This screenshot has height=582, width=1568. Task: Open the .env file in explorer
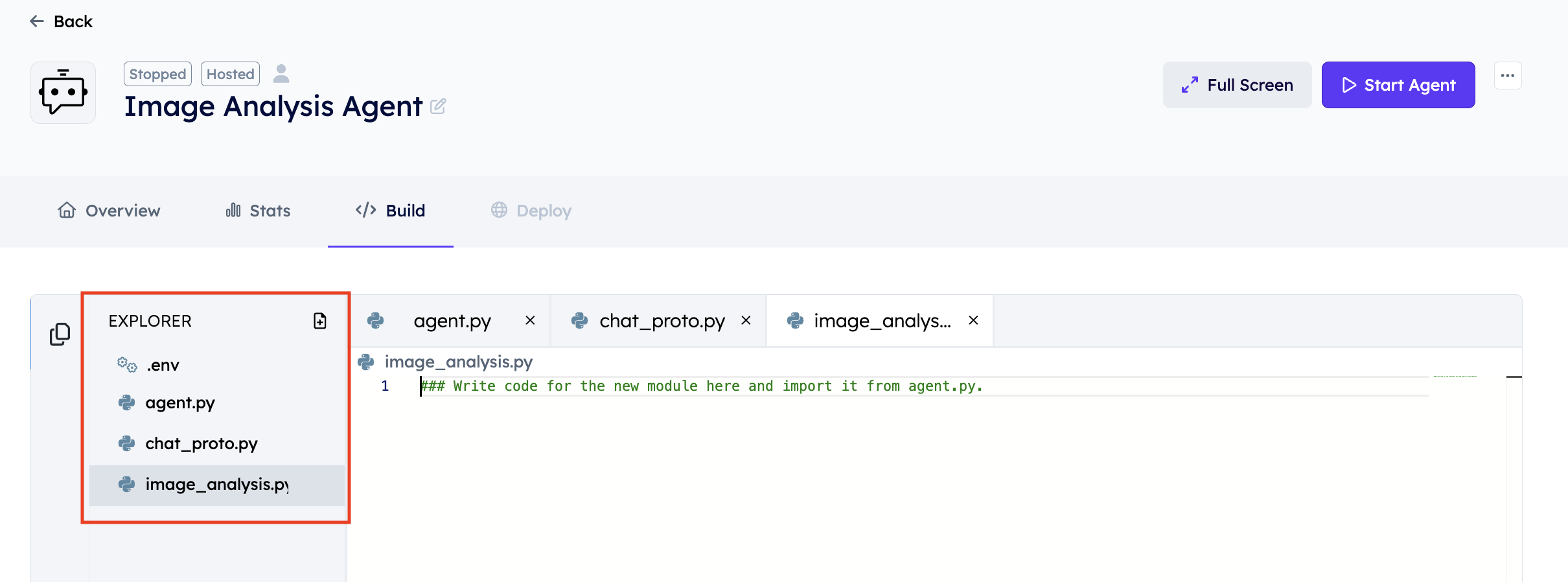pos(217,365)
